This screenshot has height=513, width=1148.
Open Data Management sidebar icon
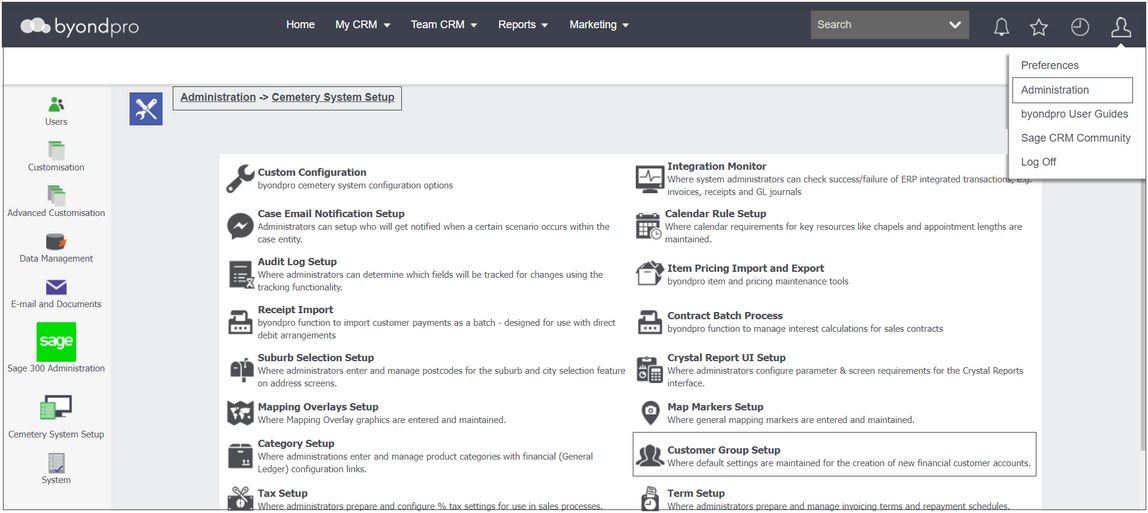point(56,241)
